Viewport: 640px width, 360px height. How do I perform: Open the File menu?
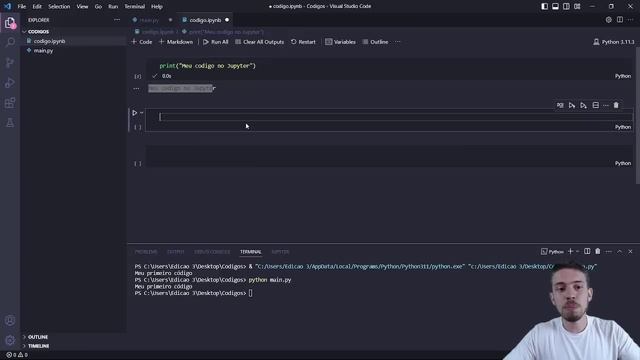point(22,7)
